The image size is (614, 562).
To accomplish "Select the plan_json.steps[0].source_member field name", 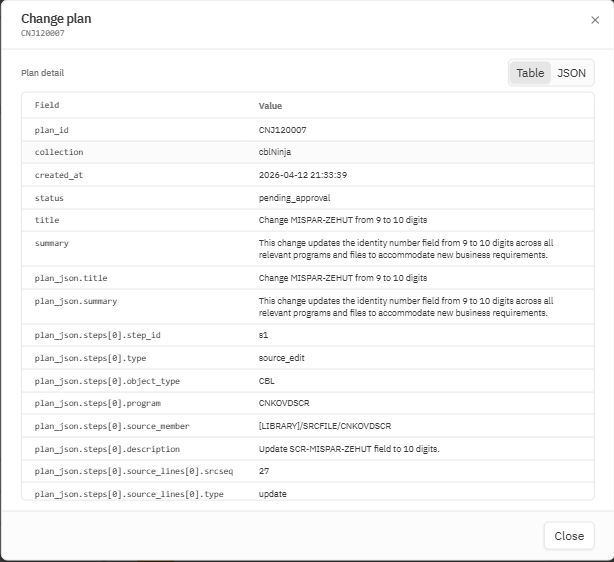I will pos(112,426).
